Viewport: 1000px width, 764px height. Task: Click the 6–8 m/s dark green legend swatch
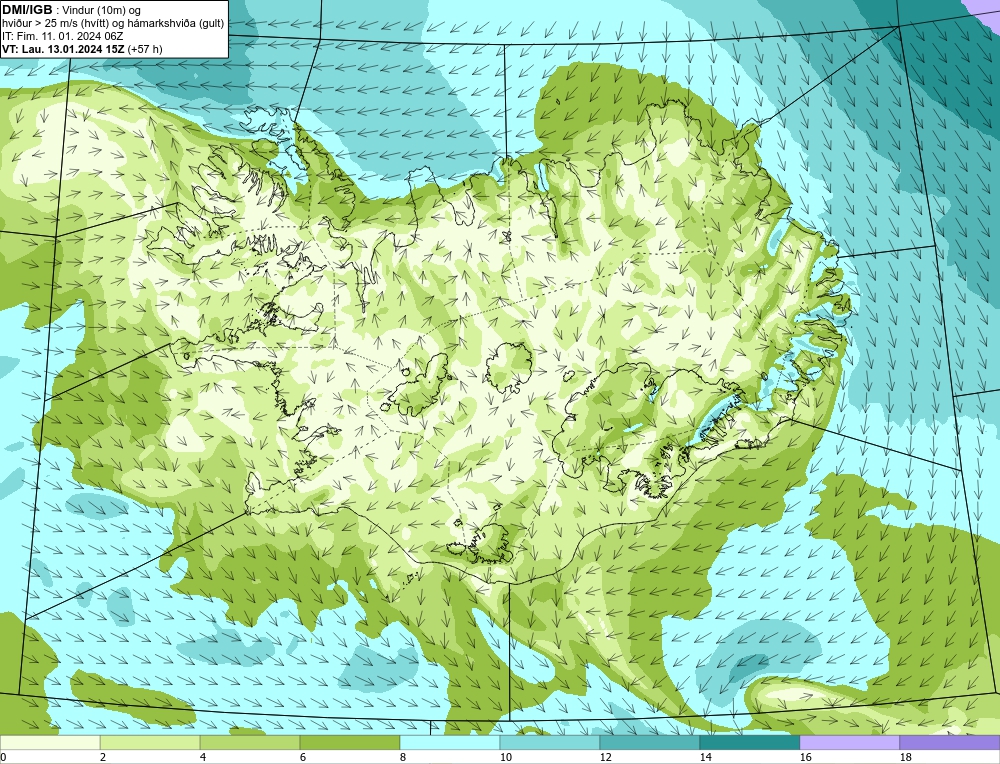(x=350, y=742)
